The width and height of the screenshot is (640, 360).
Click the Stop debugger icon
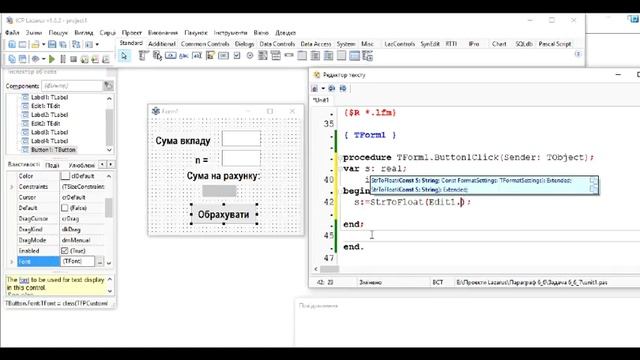(x=73, y=59)
